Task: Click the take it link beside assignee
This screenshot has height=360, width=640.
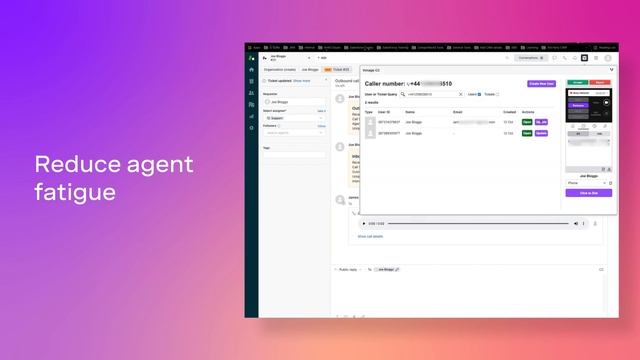Action: point(322,111)
